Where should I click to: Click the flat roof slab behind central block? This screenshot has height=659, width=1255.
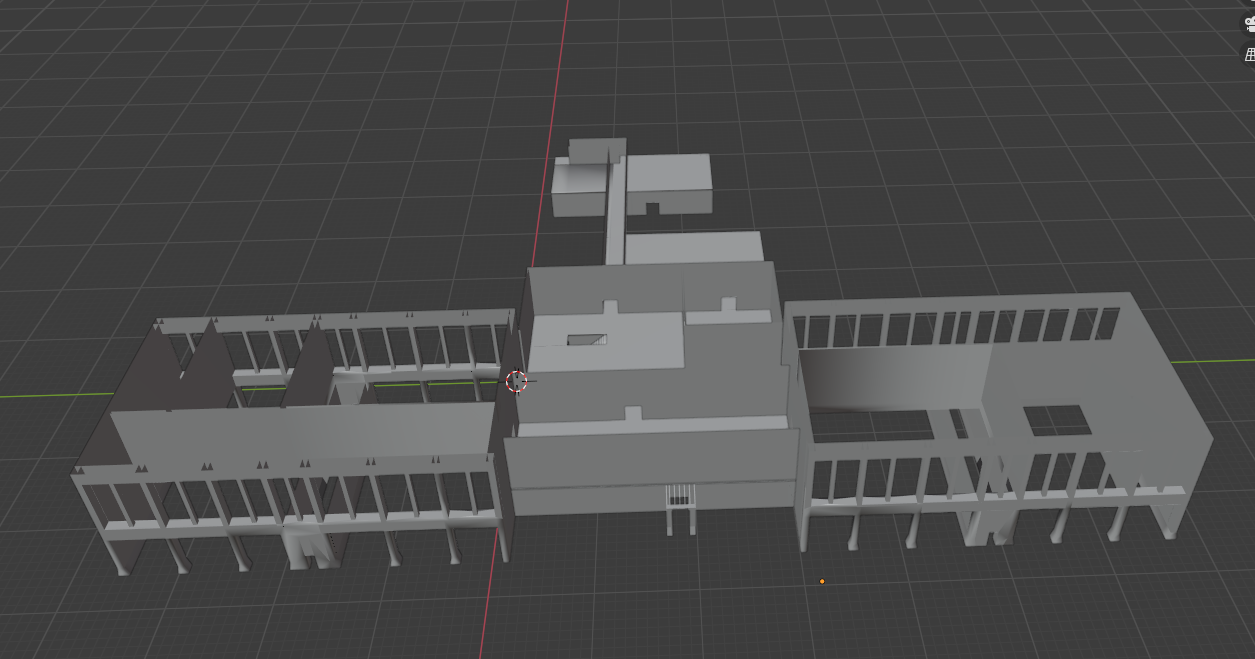pos(692,247)
